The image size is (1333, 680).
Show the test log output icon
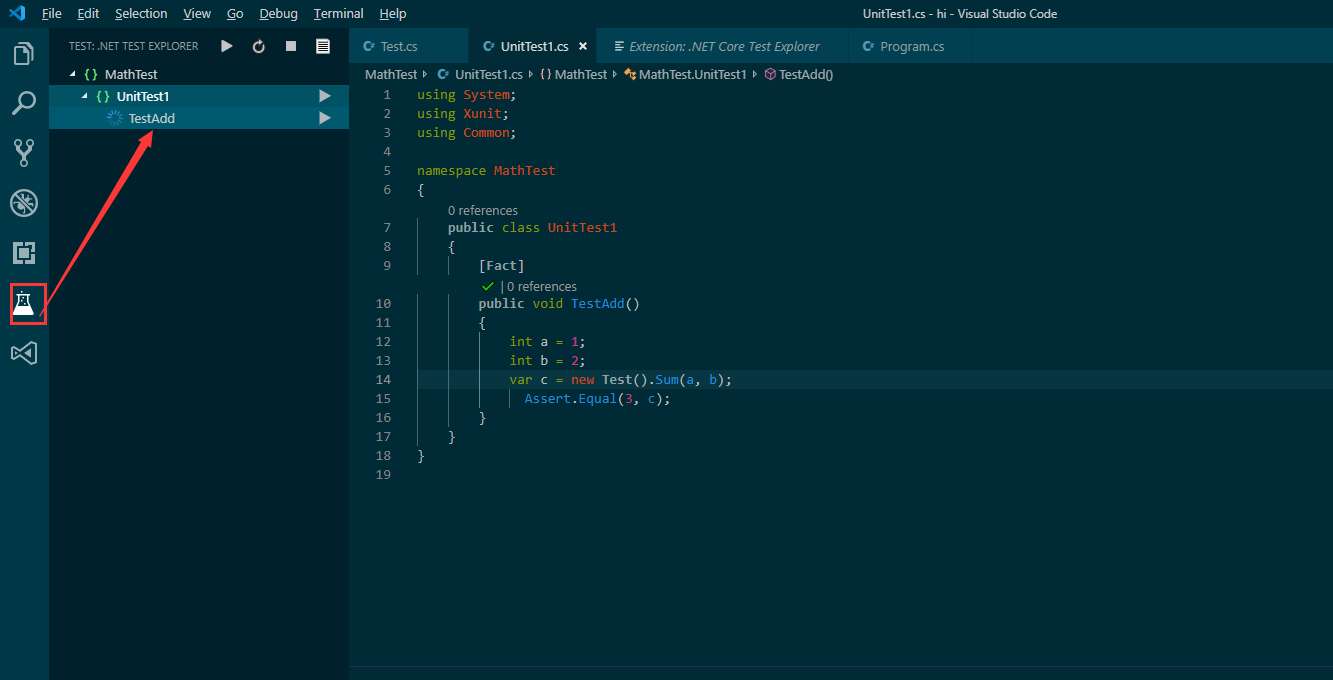coord(322,46)
